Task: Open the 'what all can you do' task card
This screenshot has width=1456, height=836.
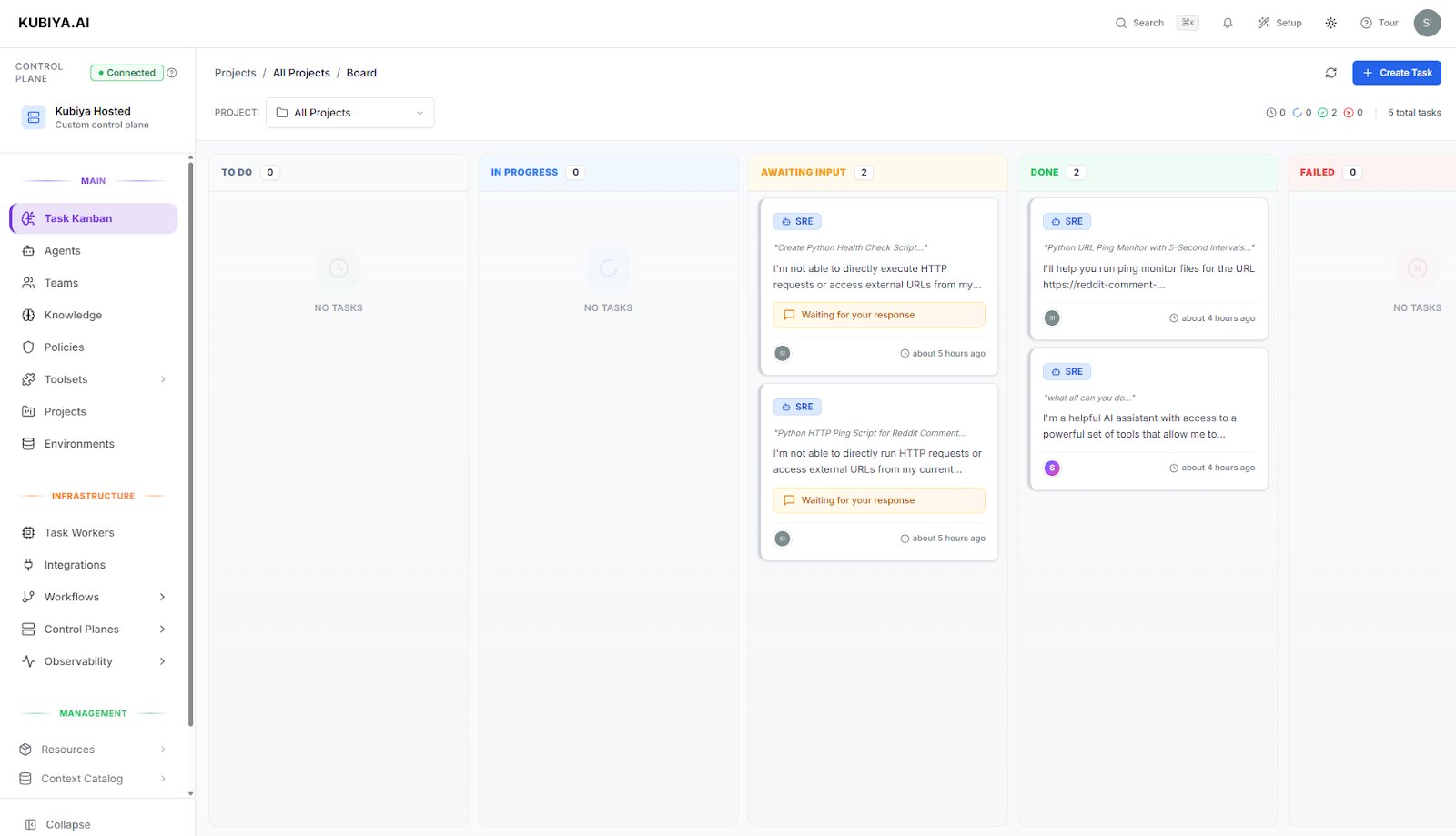Action: [x=1148, y=419]
